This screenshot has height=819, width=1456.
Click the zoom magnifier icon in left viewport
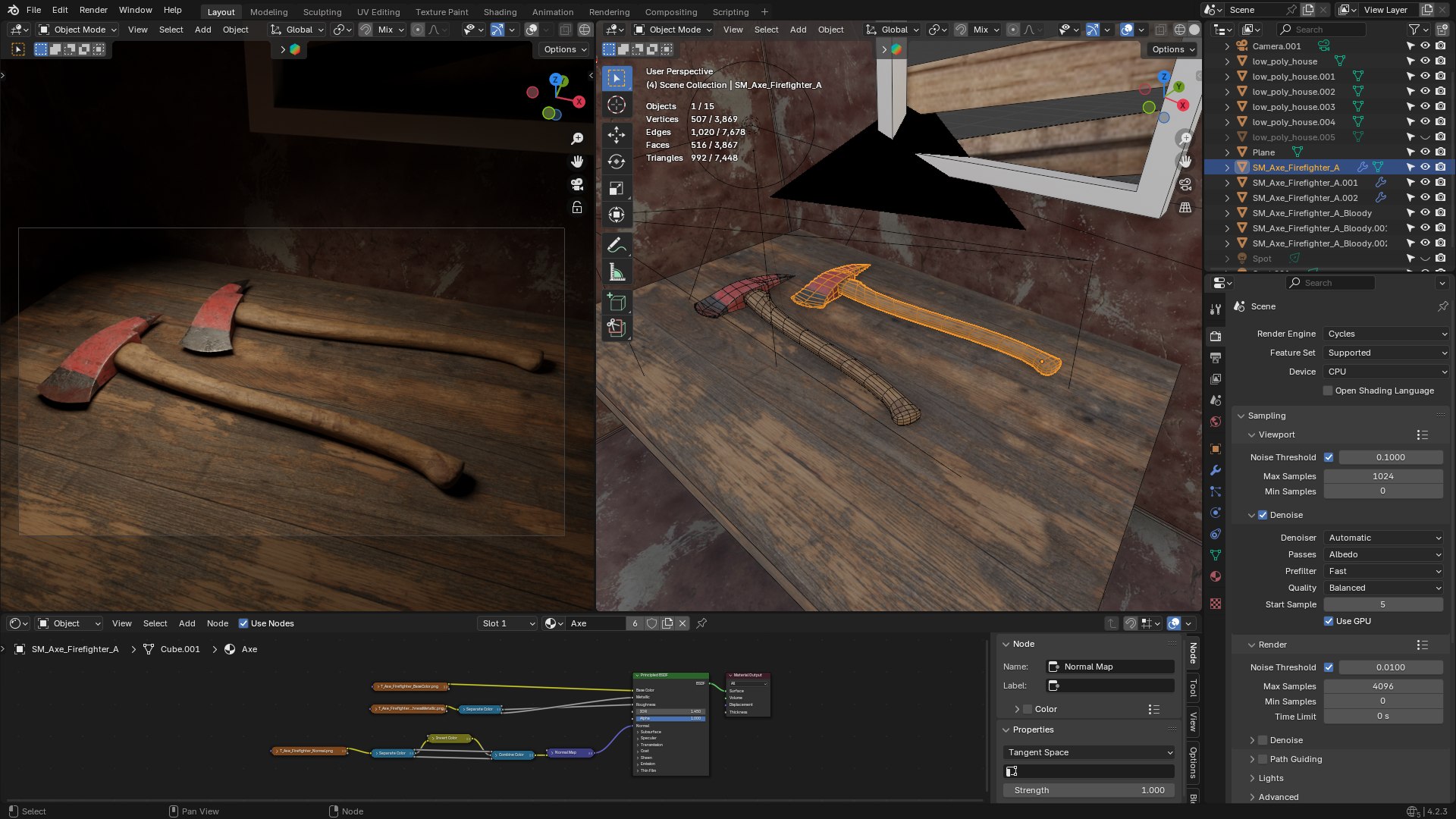(577, 139)
